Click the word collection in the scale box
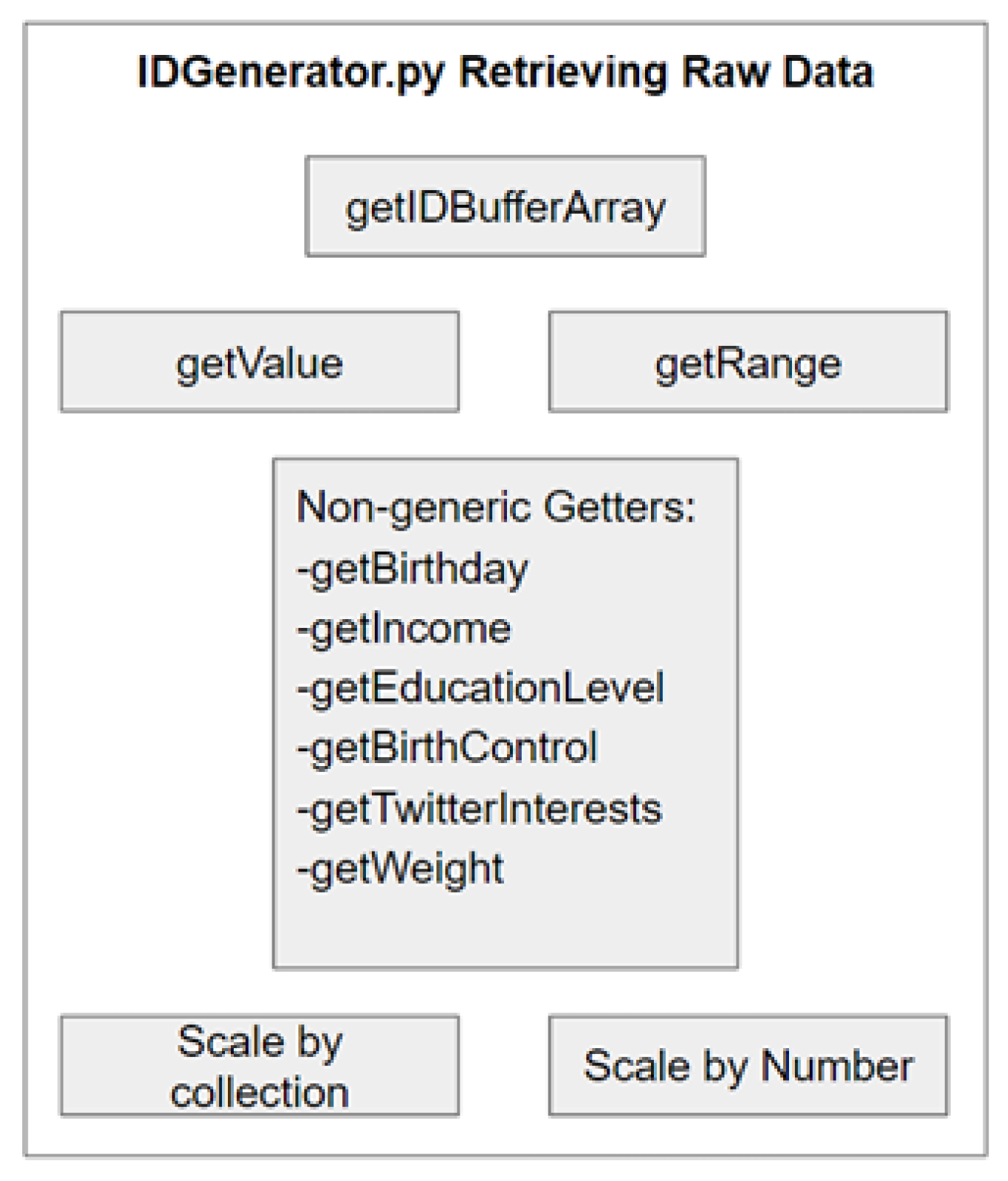The width and height of the screenshot is (1008, 1181). tap(260, 1093)
